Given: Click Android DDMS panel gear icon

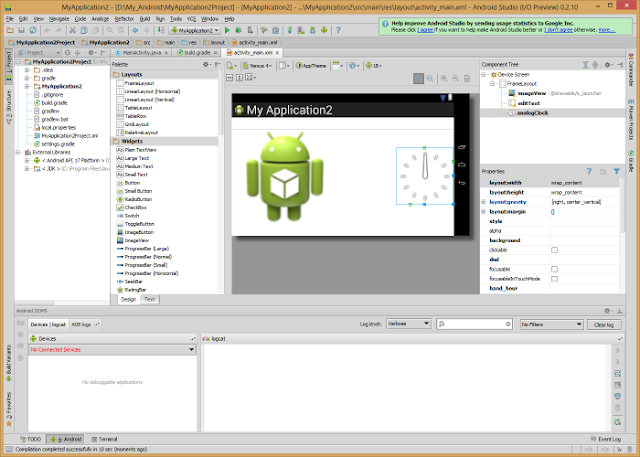Looking at the screenshot, I should pyautogui.click(x=607, y=311).
